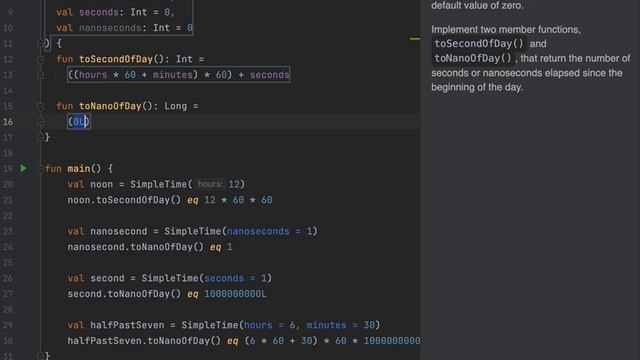
Task: Click 'seconds' in the toSecondOfDay expression
Action: click(x=270, y=75)
